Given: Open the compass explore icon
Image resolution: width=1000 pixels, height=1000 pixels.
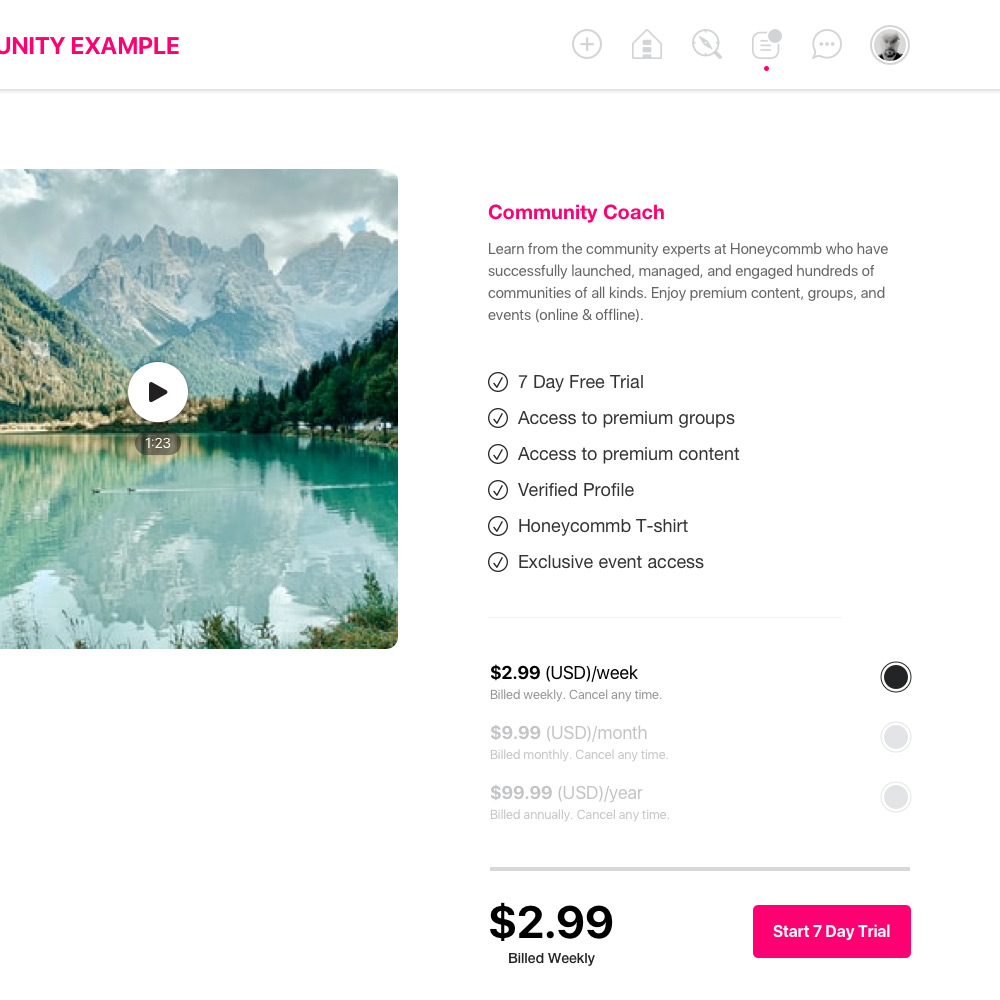Looking at the screenshot, I should pyautogui.click(x=707, y=45).
